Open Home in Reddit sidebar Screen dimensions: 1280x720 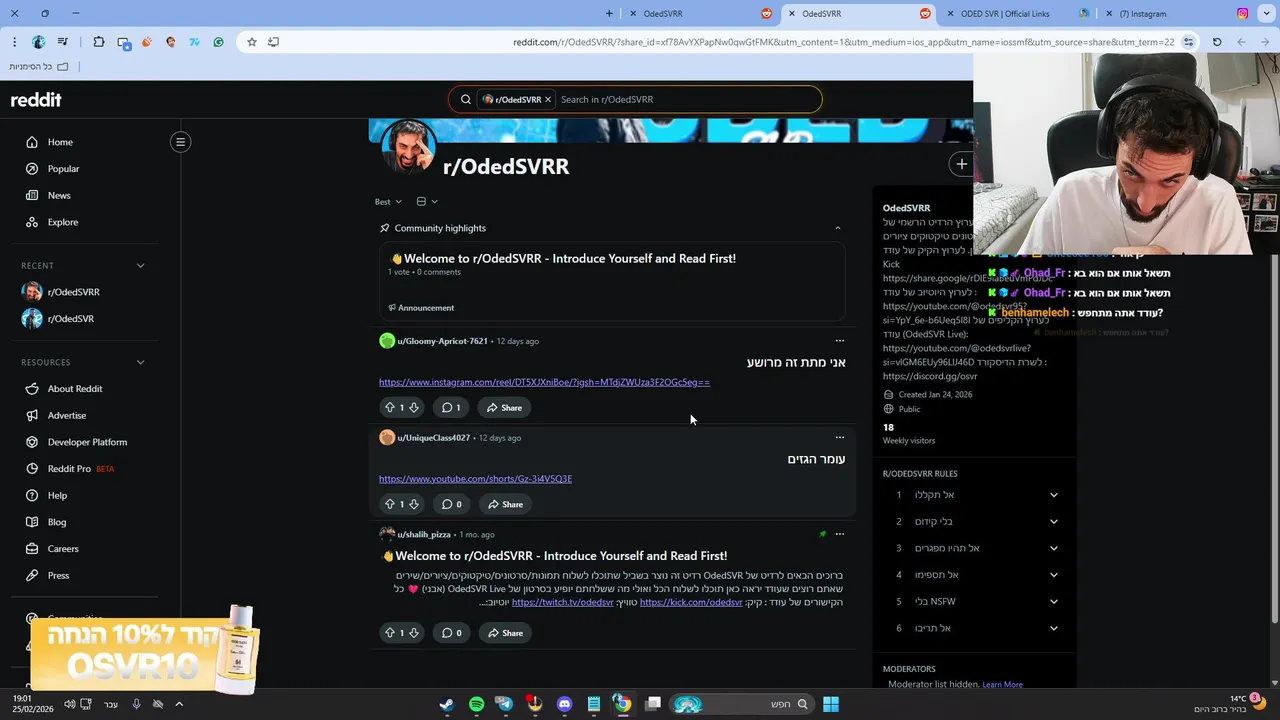pyautogui.click(x=60, y=142)
